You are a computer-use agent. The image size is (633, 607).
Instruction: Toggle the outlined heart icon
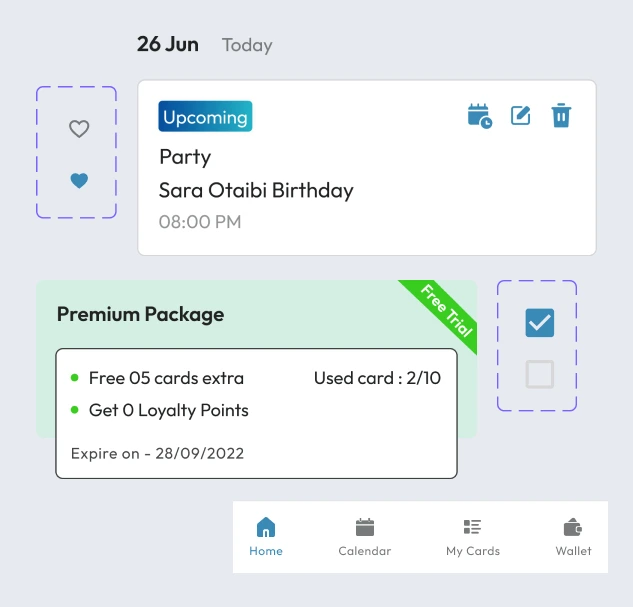[79, 129]
